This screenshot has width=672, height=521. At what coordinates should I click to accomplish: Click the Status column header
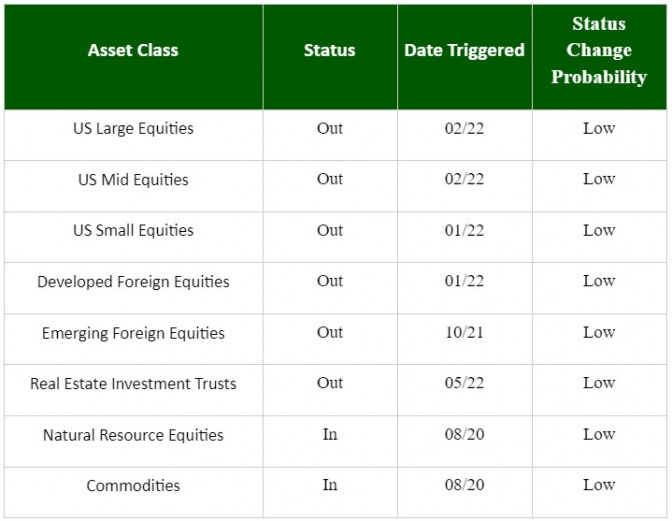tap(330, 51)
